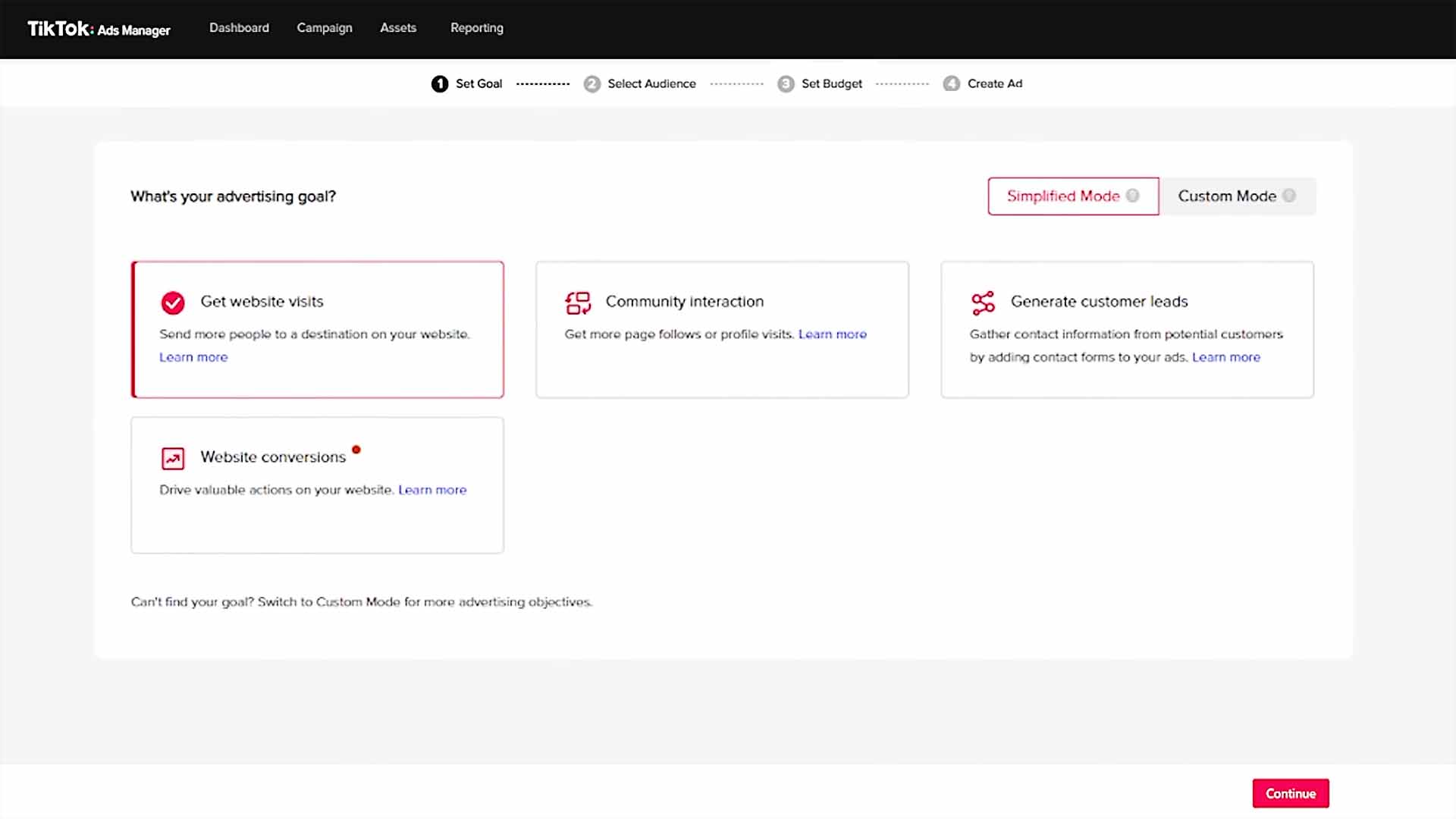Click the TikTok Ads Manager logo

click(99, 29)
